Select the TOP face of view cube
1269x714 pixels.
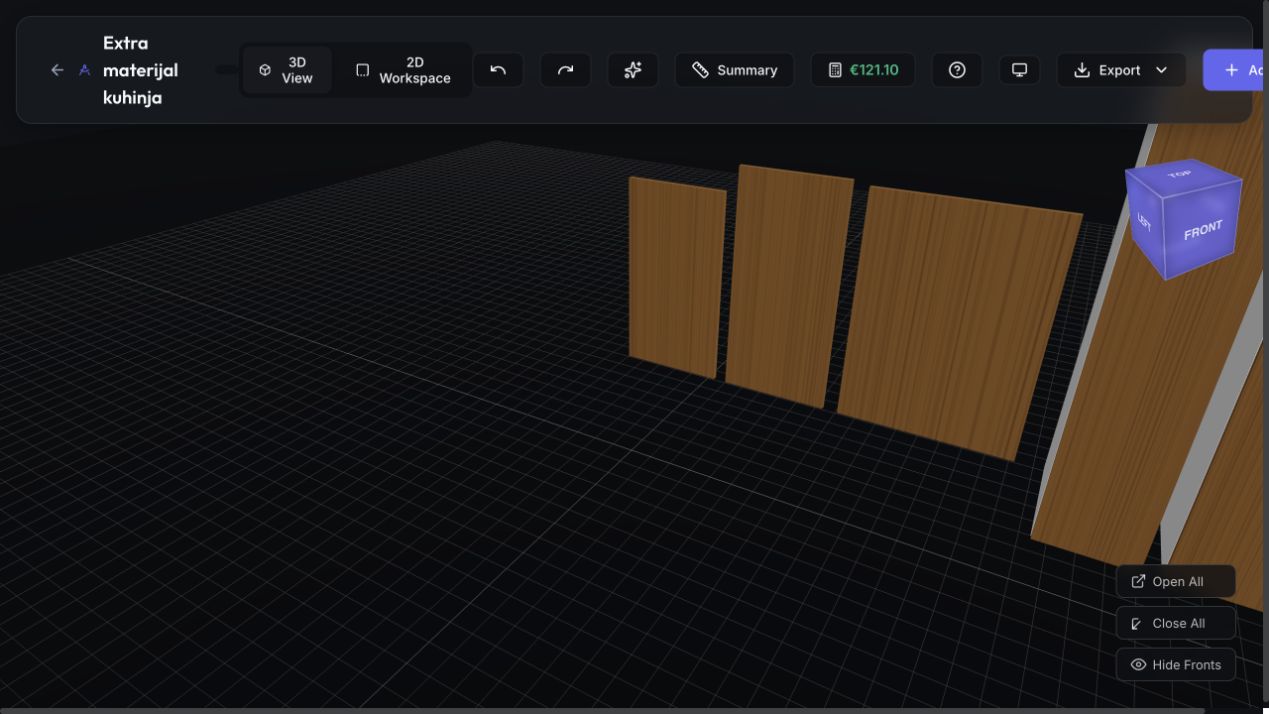[1181, 174]
